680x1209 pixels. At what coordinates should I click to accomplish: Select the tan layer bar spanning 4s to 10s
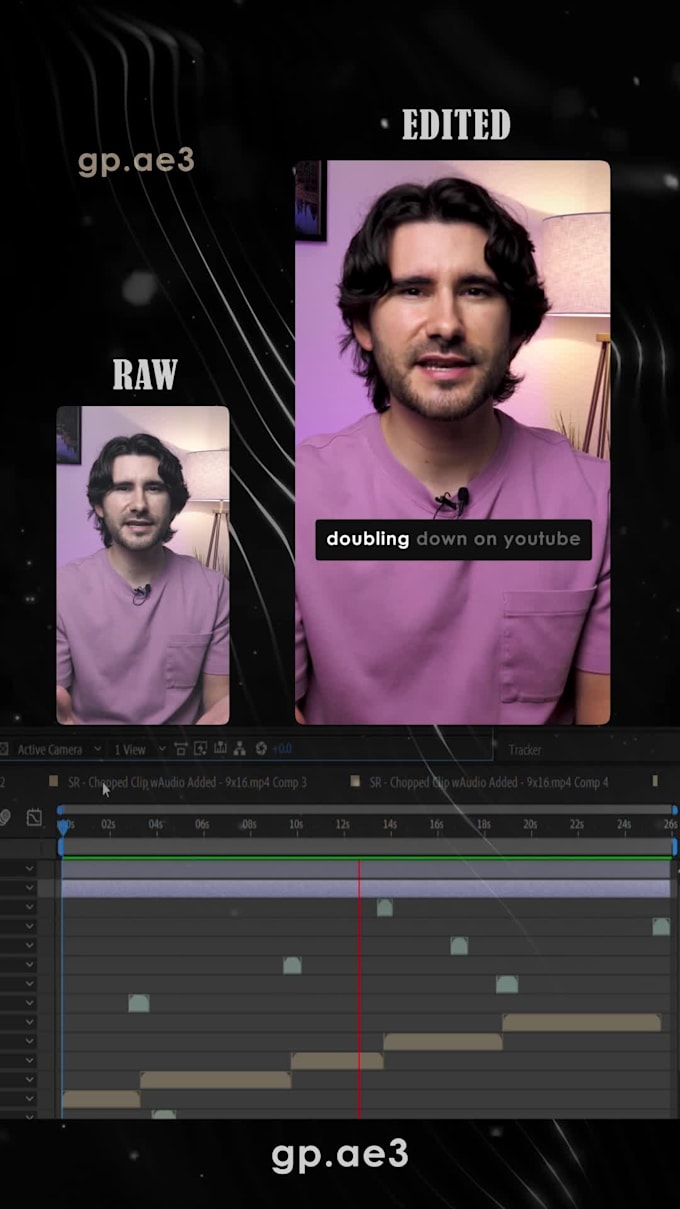tap(216, 1080)
